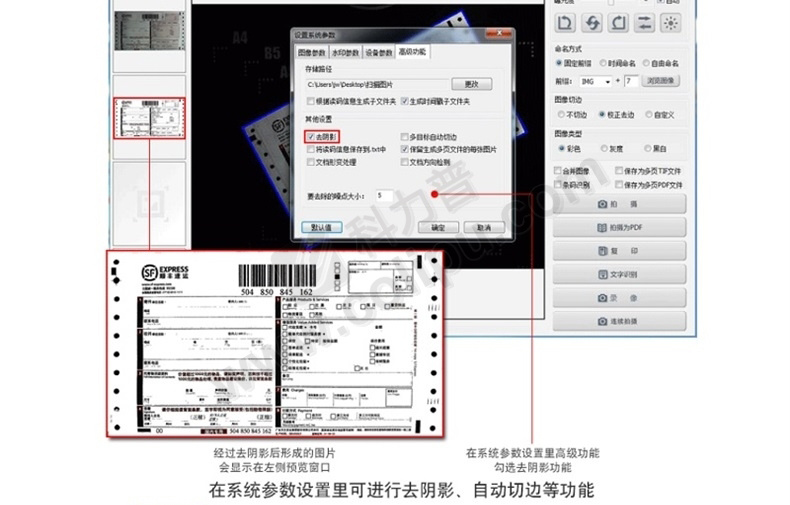This screenshot has height=505, width=790.
Task: Click the circular arrows refresh icon
Action: pos(592,22)
